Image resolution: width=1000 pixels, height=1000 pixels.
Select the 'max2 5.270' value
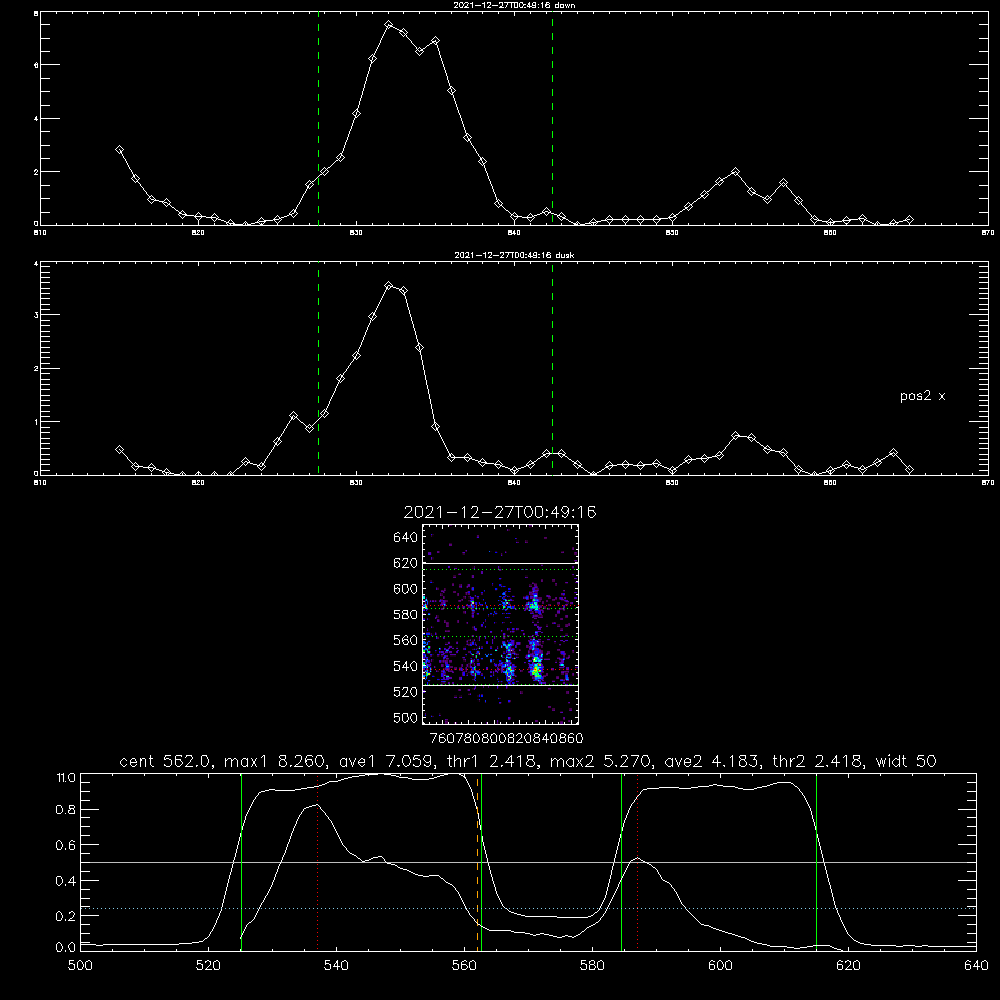[x=600, y=761]
